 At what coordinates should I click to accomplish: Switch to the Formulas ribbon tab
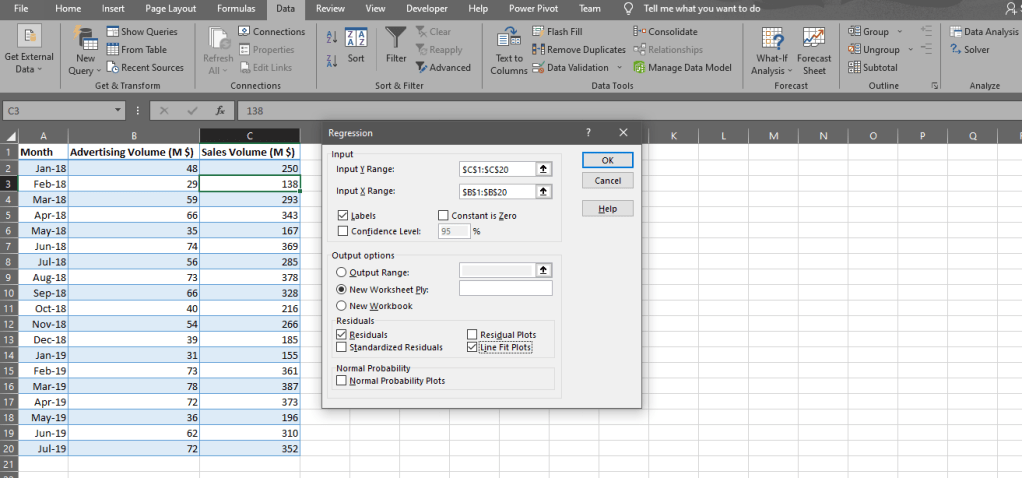coord(236,8)
